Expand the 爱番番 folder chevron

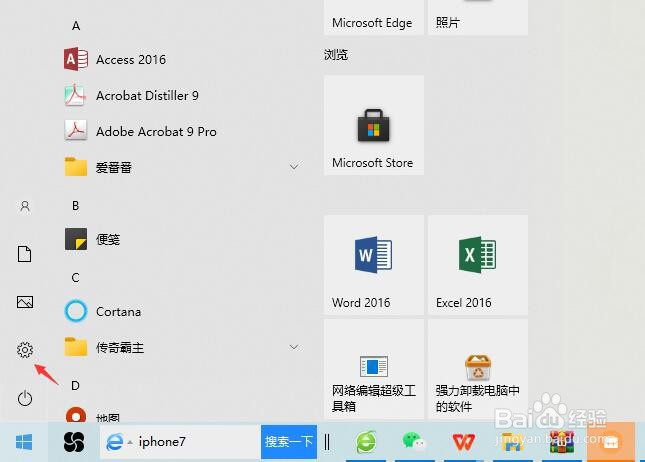coord(294,167)
